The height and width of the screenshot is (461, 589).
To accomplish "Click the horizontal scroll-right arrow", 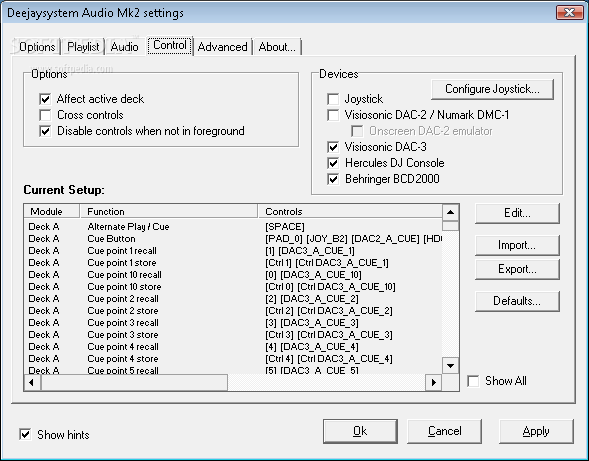I will 433,382.
